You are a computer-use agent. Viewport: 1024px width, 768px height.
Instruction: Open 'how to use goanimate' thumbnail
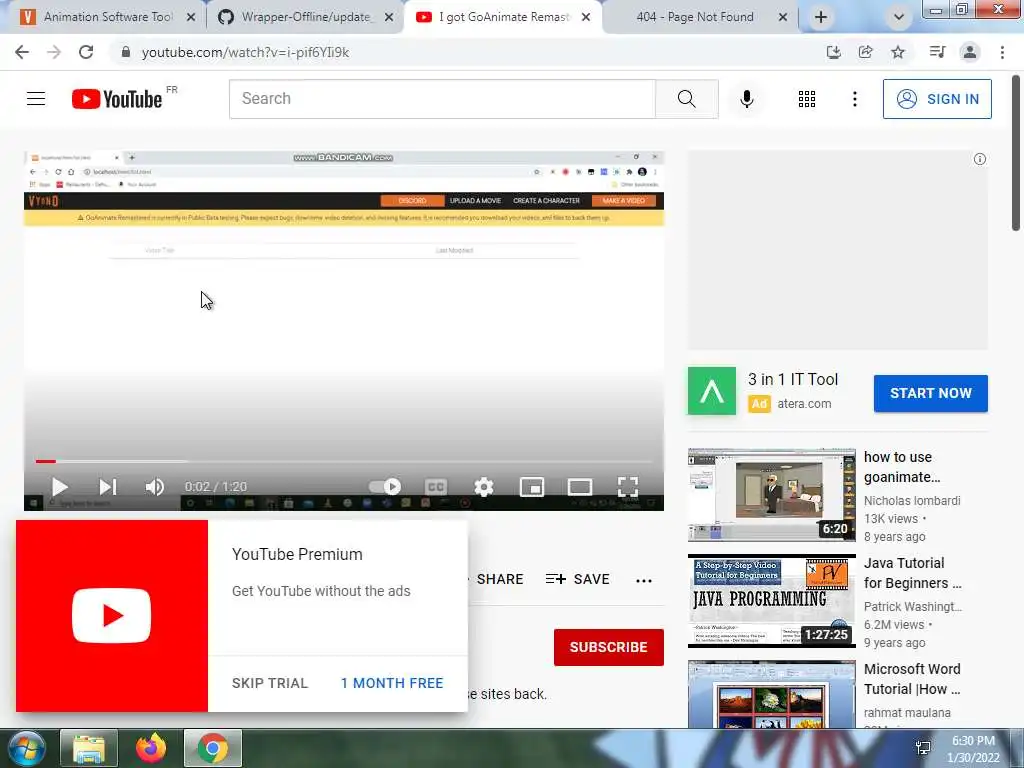pos(771,495)
